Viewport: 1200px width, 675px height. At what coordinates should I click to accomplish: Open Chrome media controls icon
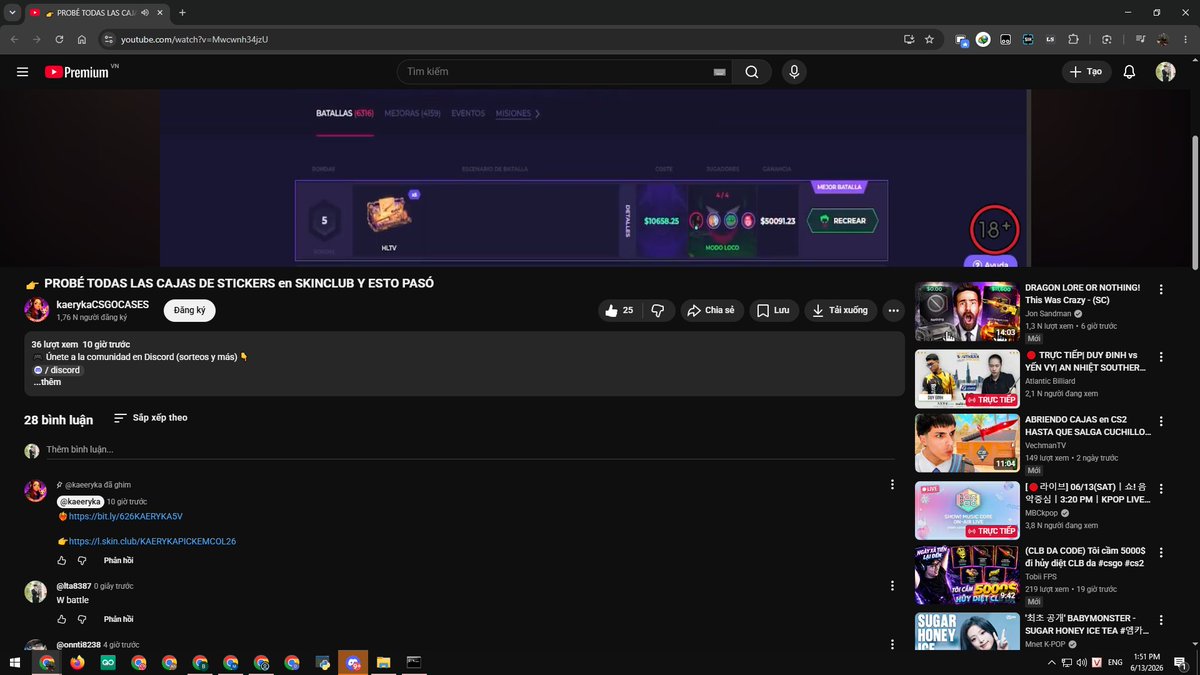coord(1139,39)
